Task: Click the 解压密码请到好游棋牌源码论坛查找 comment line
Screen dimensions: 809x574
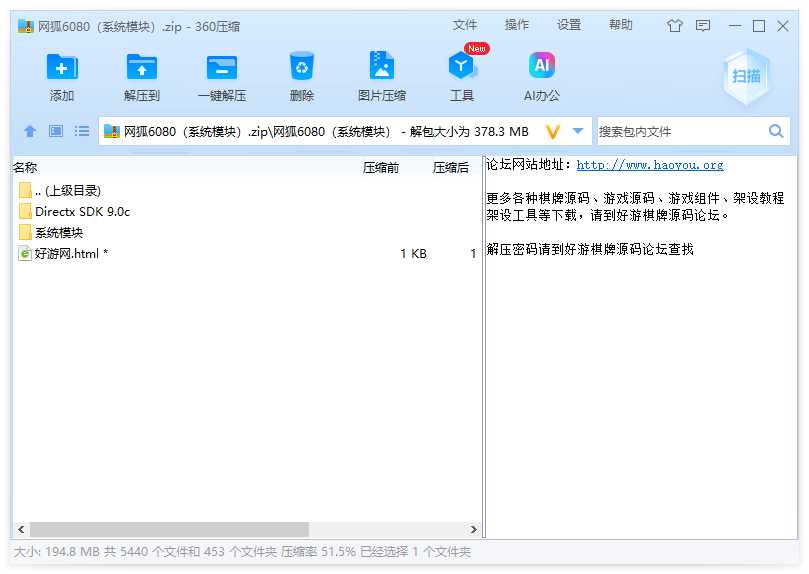Action: click(x=590, y=249)
